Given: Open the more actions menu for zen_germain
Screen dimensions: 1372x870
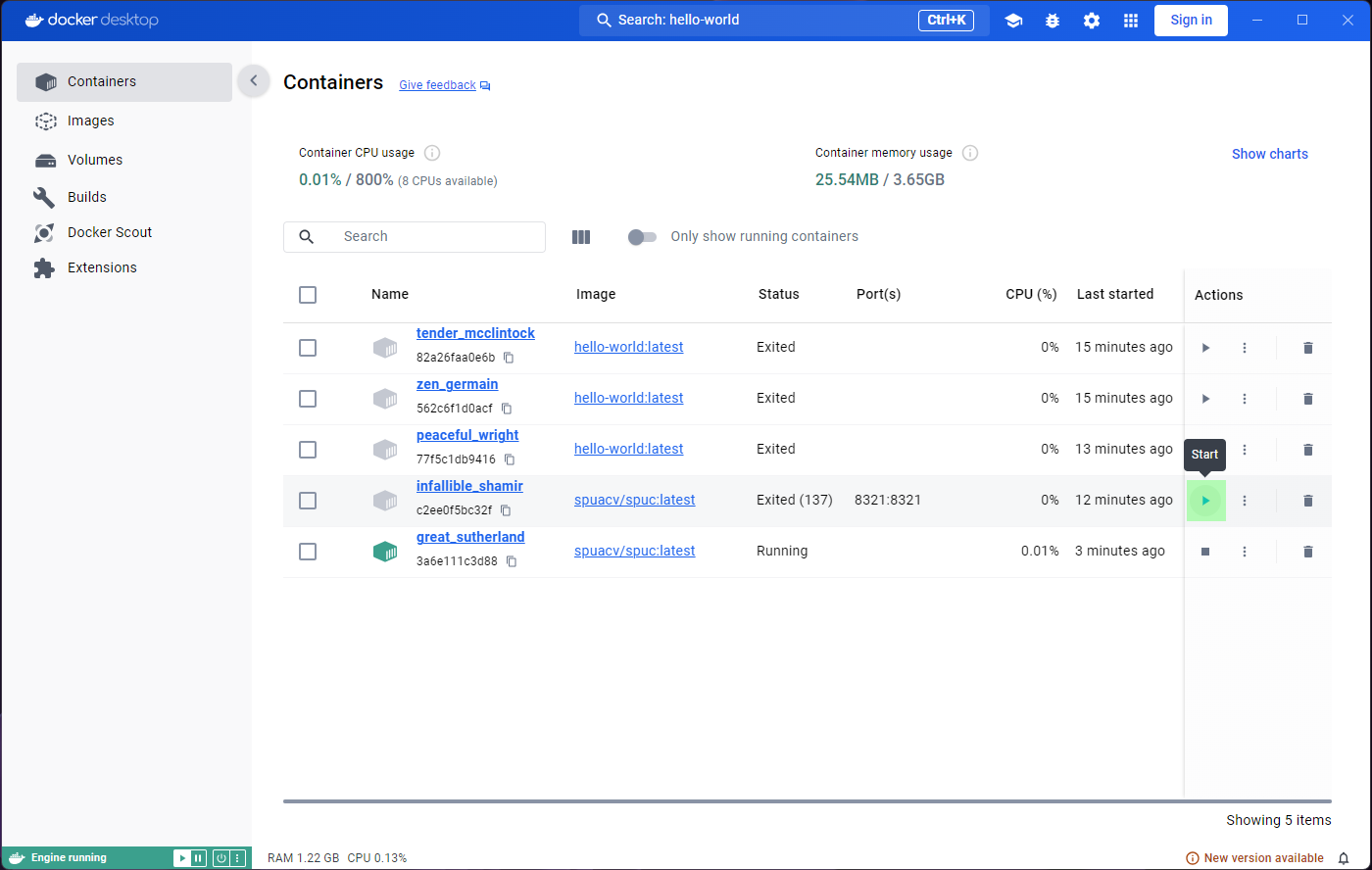Looking at the screenshot, I should pyautogui.click(x=1245, y=399).
